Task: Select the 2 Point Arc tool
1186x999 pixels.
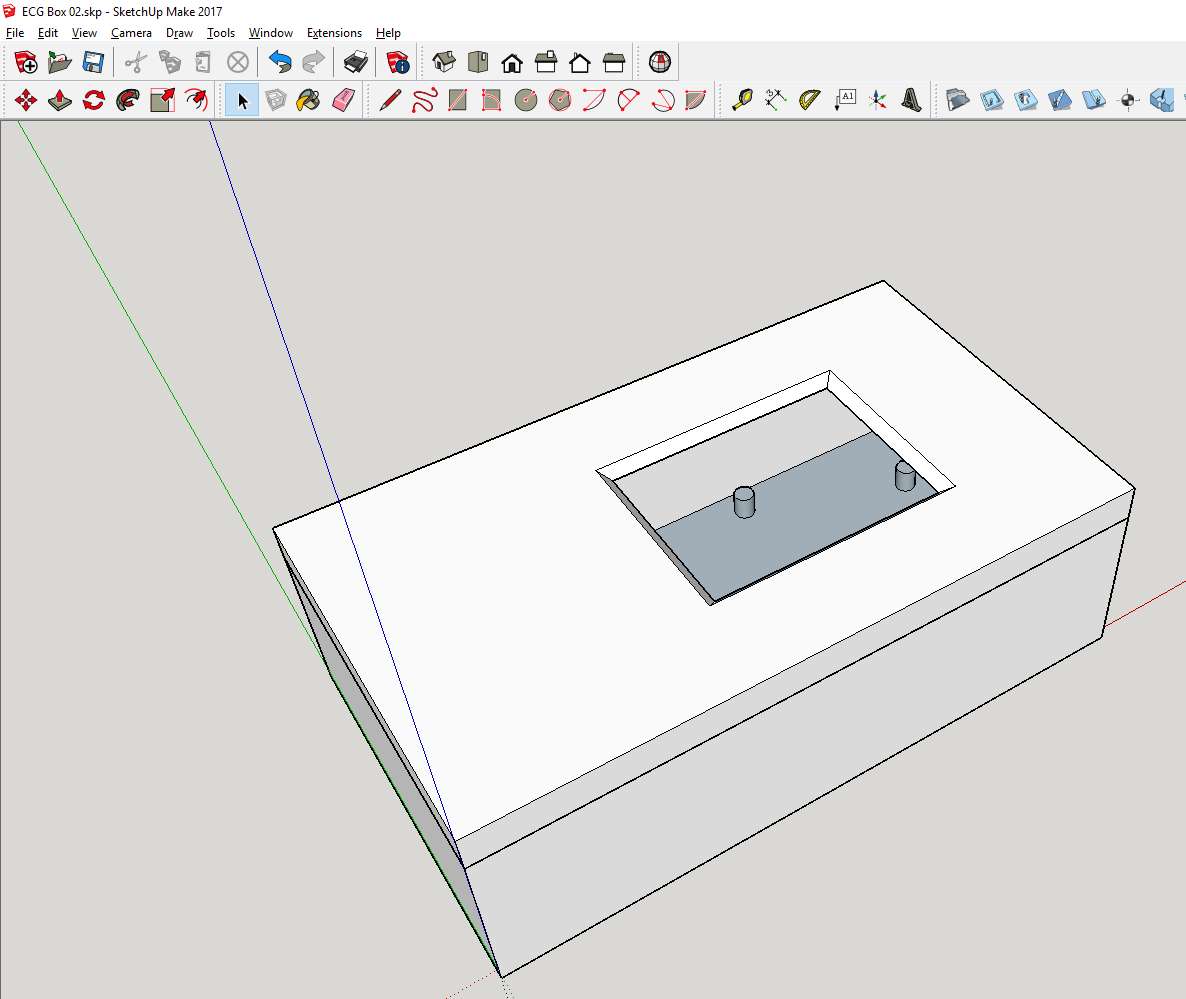Action: click(x=627, y=99)
